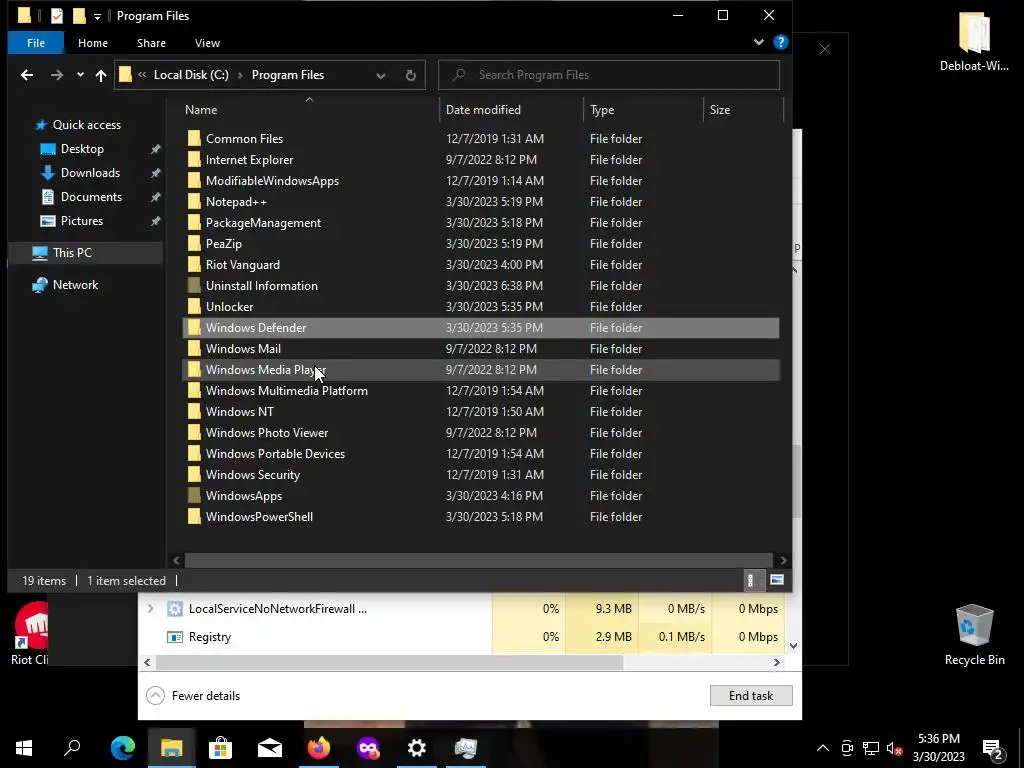Select Desktop in Quick access
The image size is (1024, 768).
tap(82, 149)
